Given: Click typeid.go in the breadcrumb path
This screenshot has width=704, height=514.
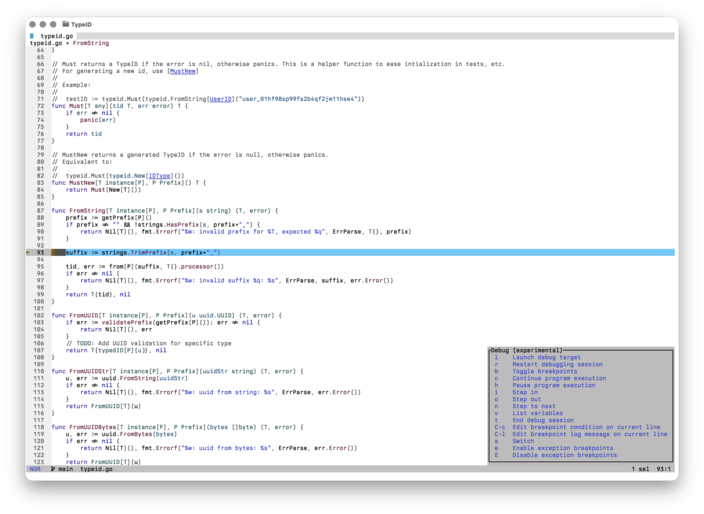Looking at the screenshot, I should 46,43.
